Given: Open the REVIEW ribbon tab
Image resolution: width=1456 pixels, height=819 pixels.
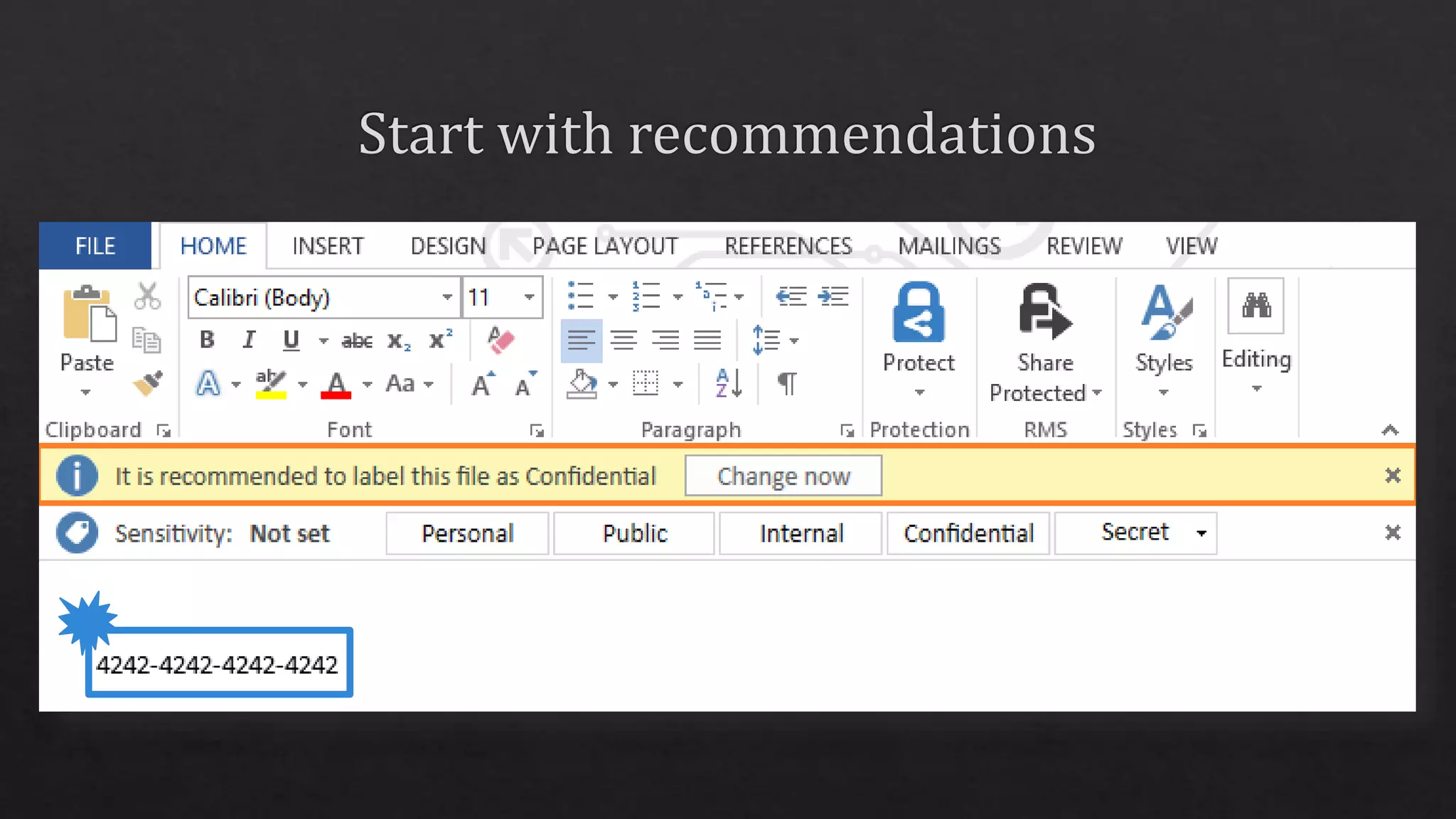Looking at the screenshot, I should 1083,246.
